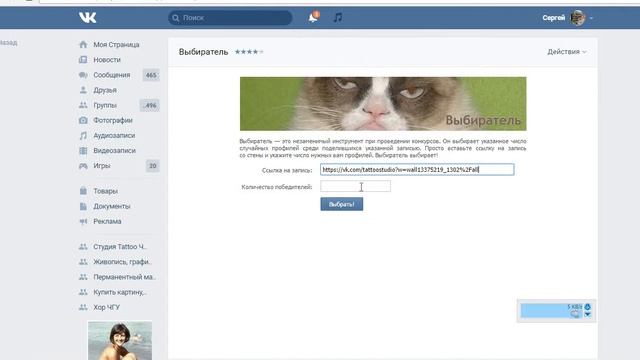Open Друзья menu item

(x=105, y=90)
